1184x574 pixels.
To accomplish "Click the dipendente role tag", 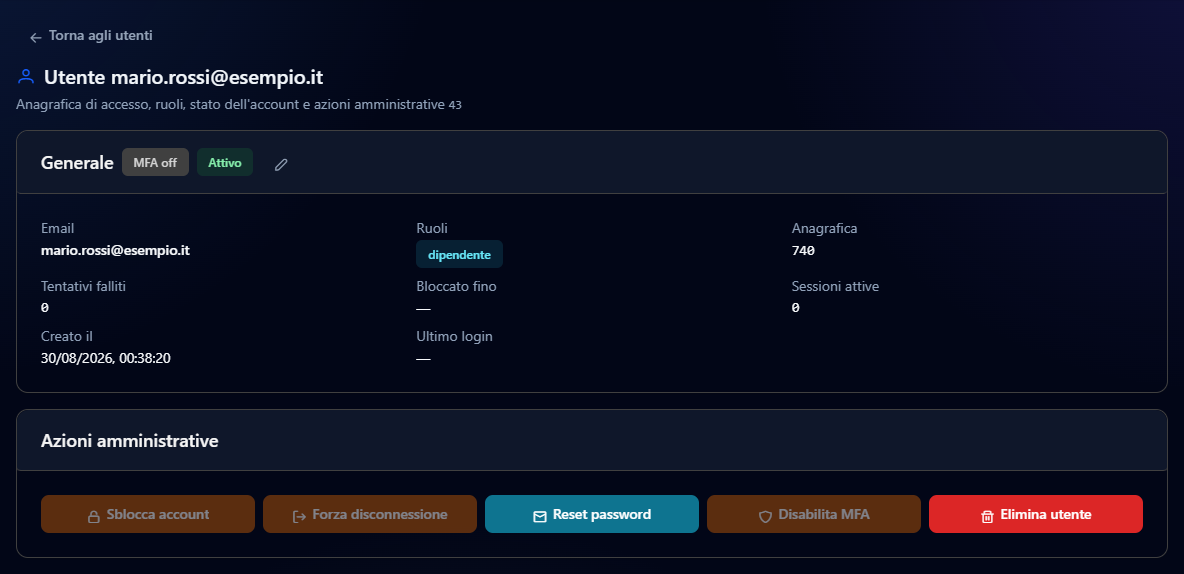I will pyautogui.click(x=459, y=255).
